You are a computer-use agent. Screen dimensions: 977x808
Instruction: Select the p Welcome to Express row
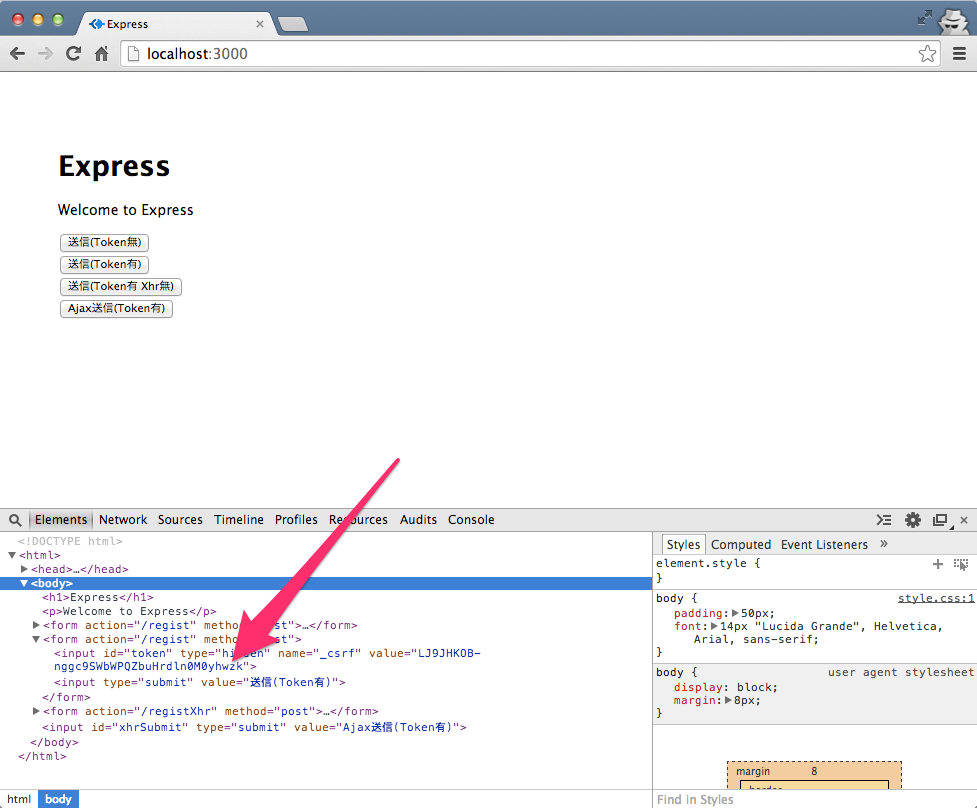[x=130, y=611]
